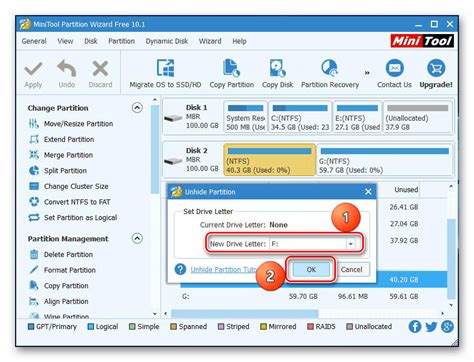Click the Undo arrow icon
This screenshot has width=474, height=362.
(67, 69)
